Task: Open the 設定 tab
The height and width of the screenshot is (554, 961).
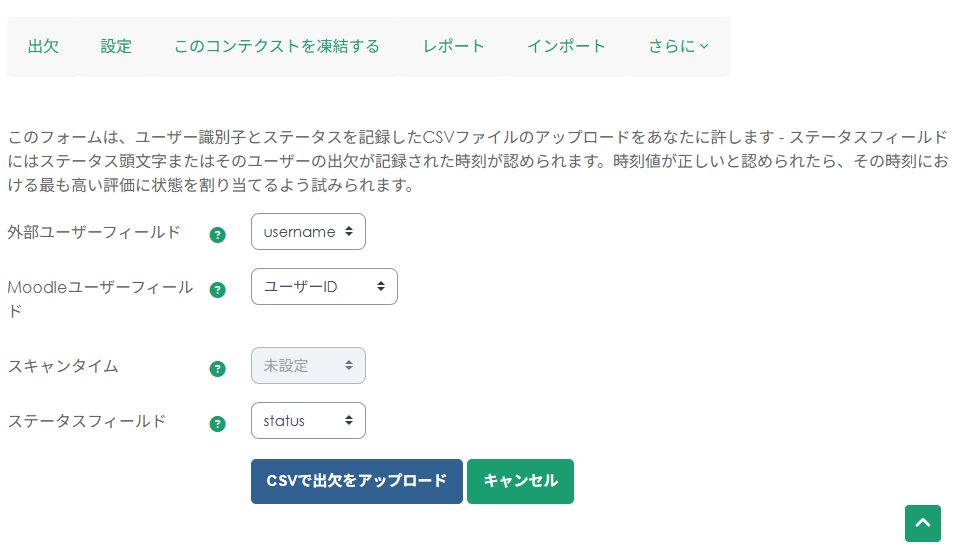Action: pyautogui.click(x=116, y=46)
